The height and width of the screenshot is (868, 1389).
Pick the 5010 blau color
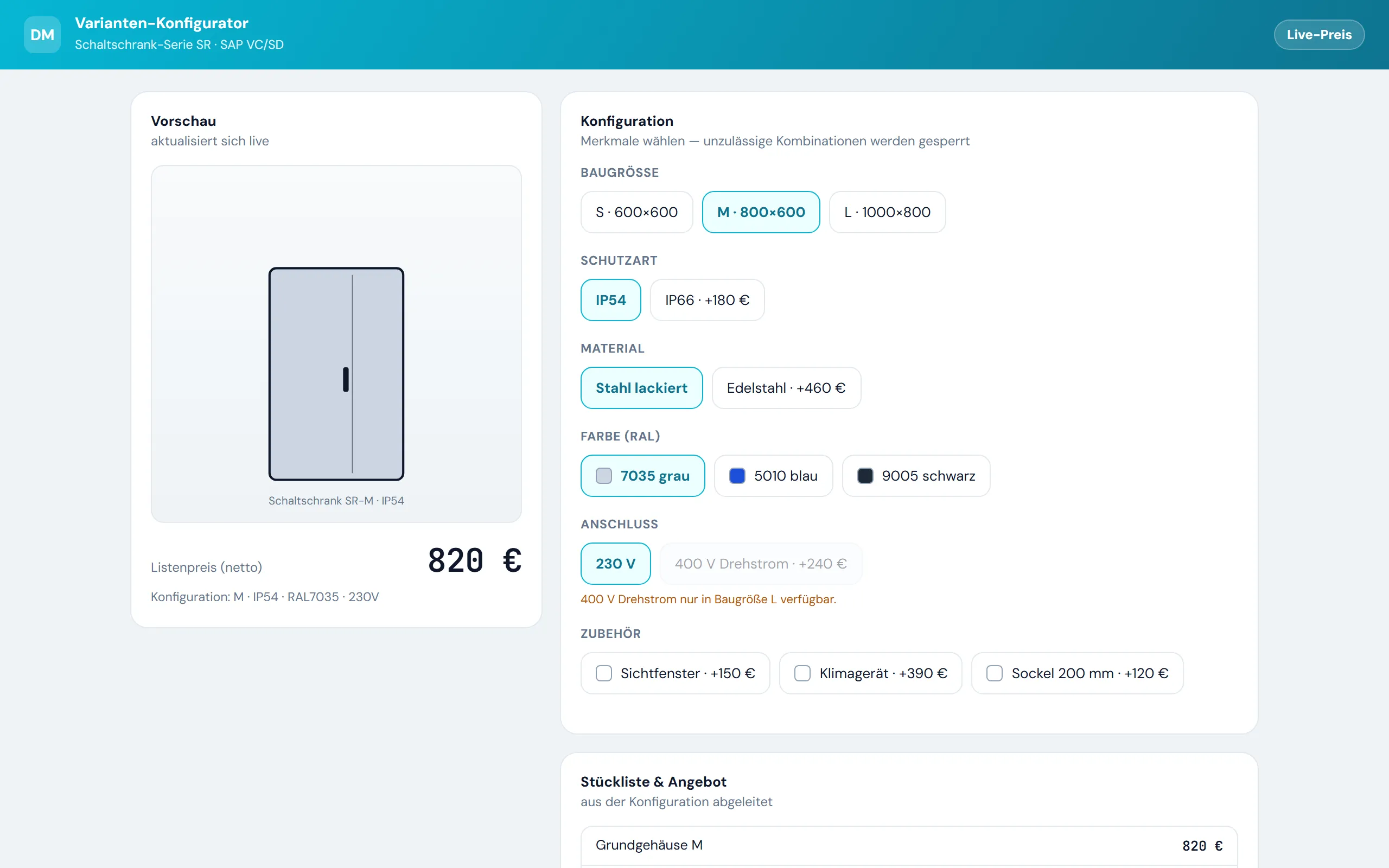click(774, 475)
